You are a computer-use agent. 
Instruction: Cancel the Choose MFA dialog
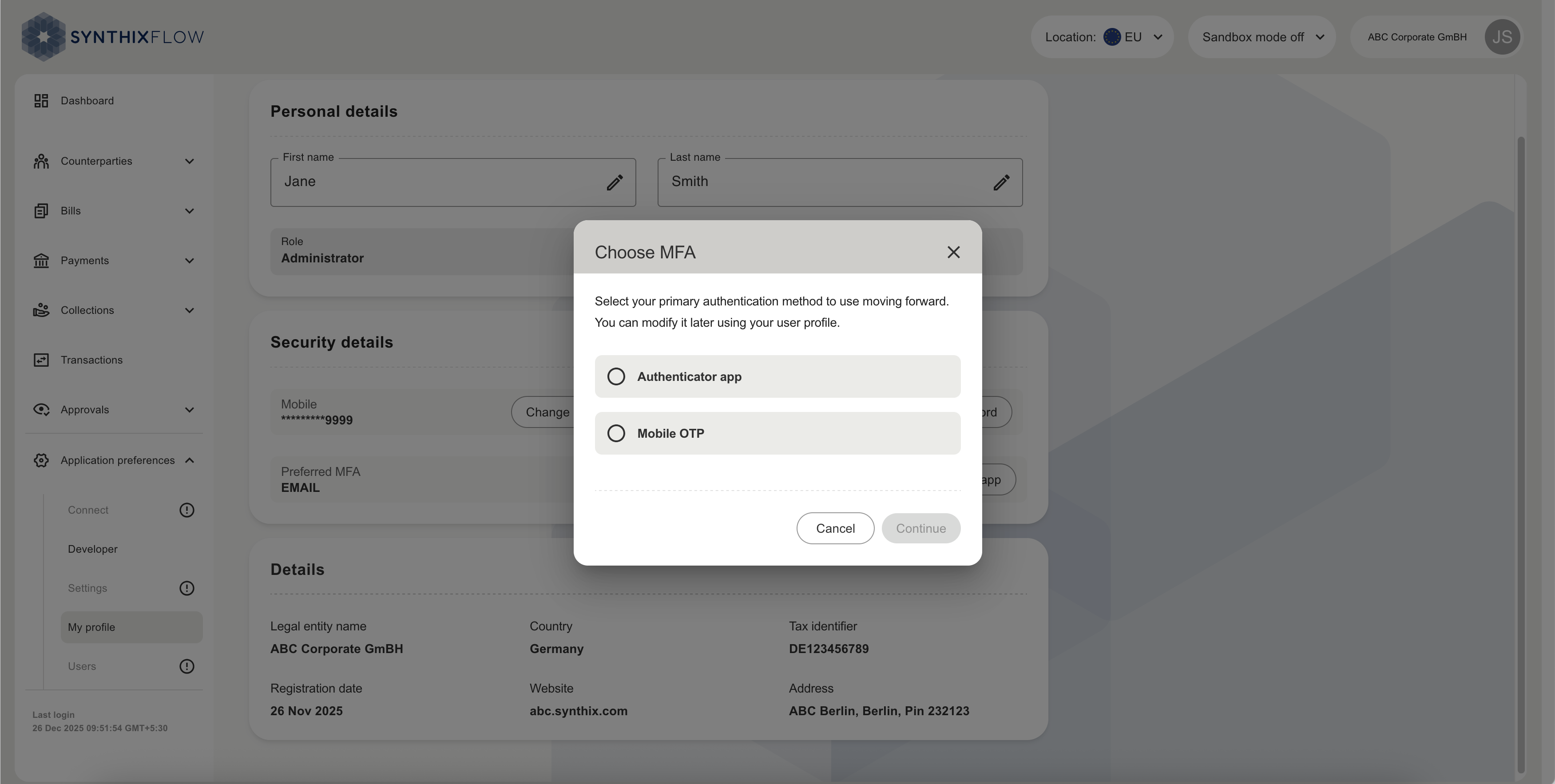pyautogui.click(x=835, y=528)
